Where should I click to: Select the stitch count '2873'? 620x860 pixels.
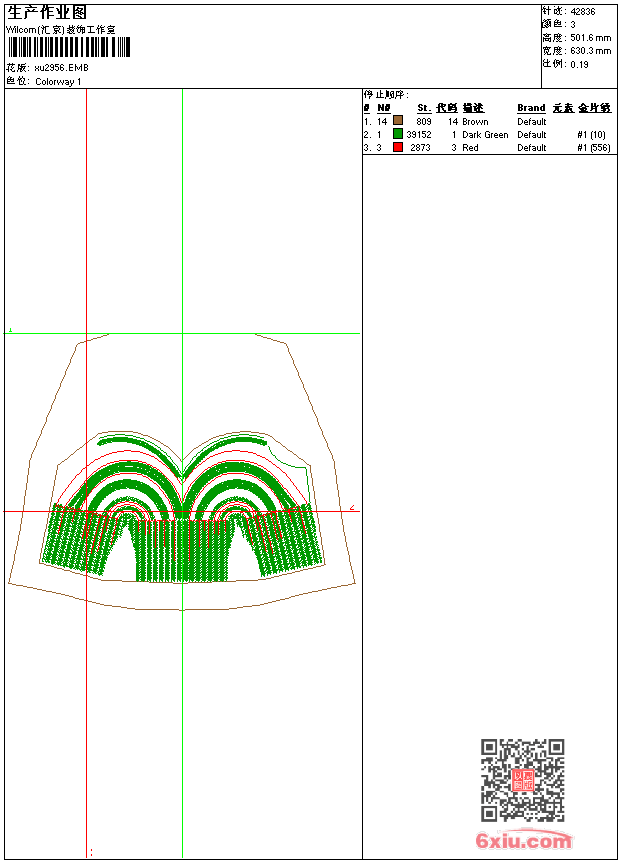click(420, 148)
